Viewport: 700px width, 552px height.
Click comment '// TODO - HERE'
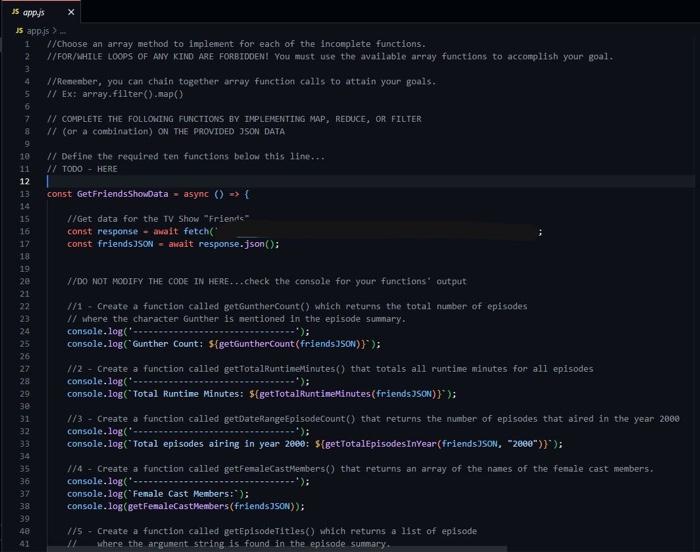click(83, 169)
